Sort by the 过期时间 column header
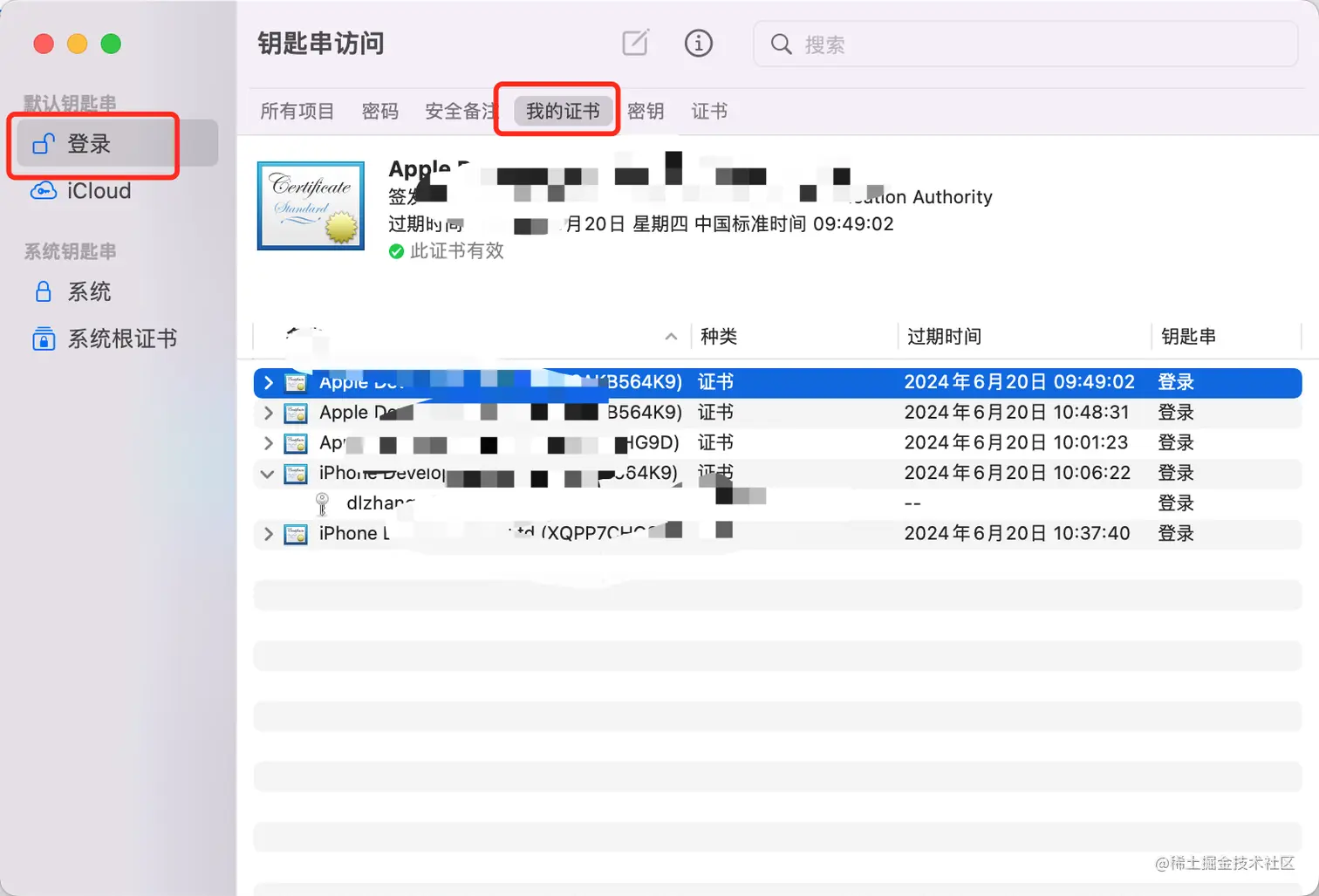This screenshot has height=896, width=1319. pyautogui.click(x=944, y=336)
